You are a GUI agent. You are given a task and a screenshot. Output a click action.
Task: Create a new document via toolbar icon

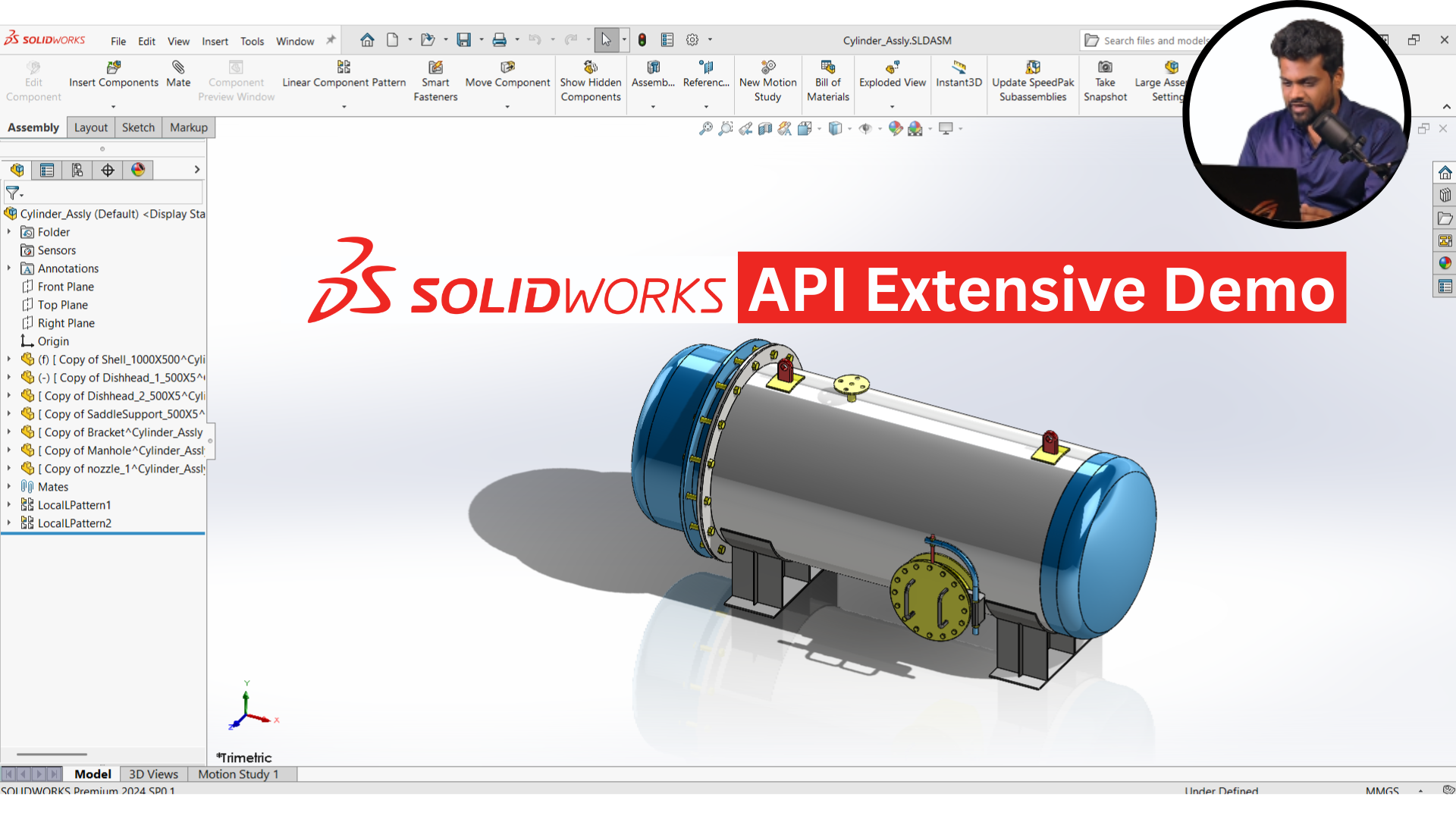[x=392, y=40]
